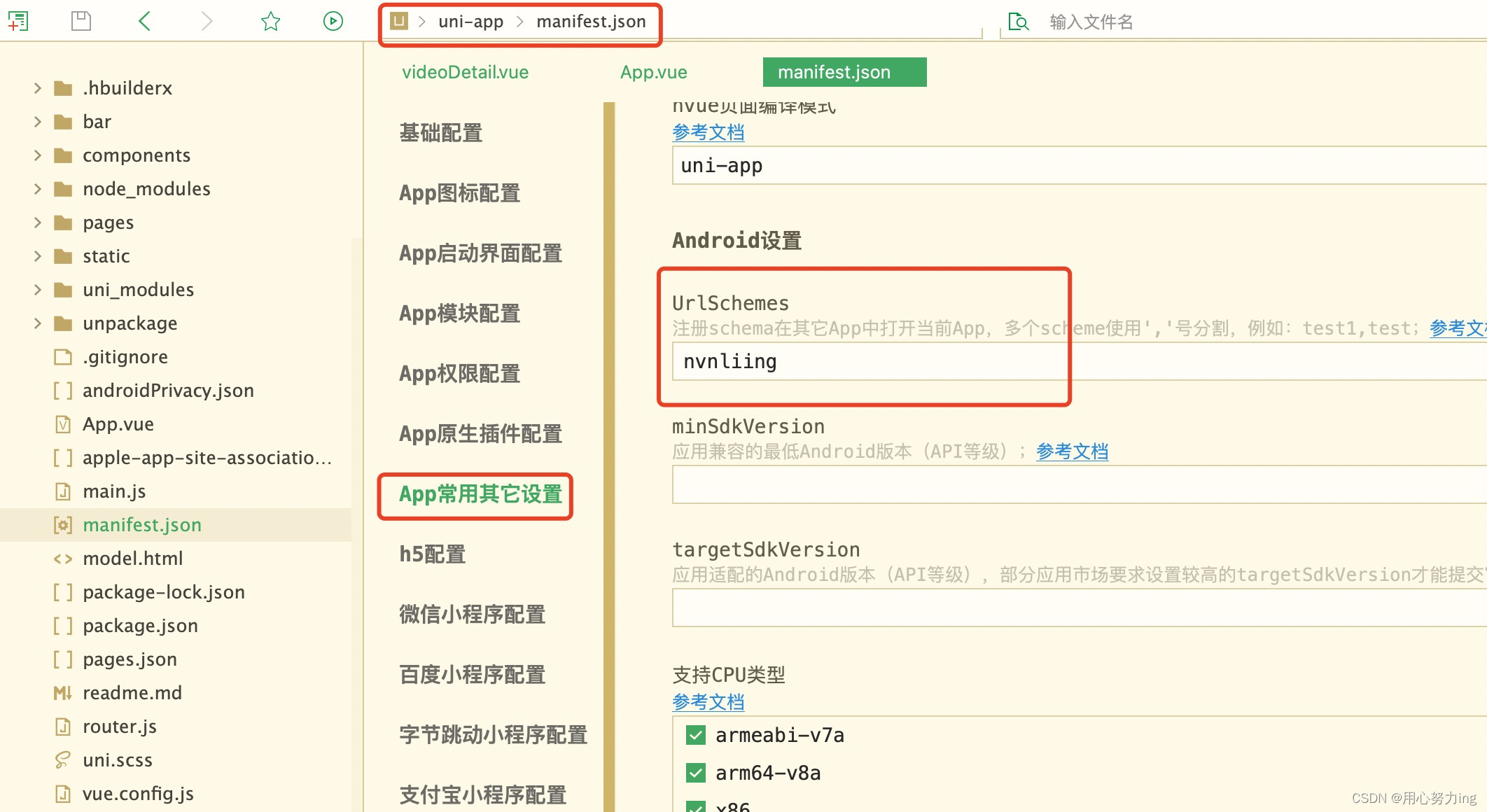Open 参考文档 link under minSdkVersion
The height and width of the screenshot is (812, 1487).
pyautogui.click(x=1072, y=451)
